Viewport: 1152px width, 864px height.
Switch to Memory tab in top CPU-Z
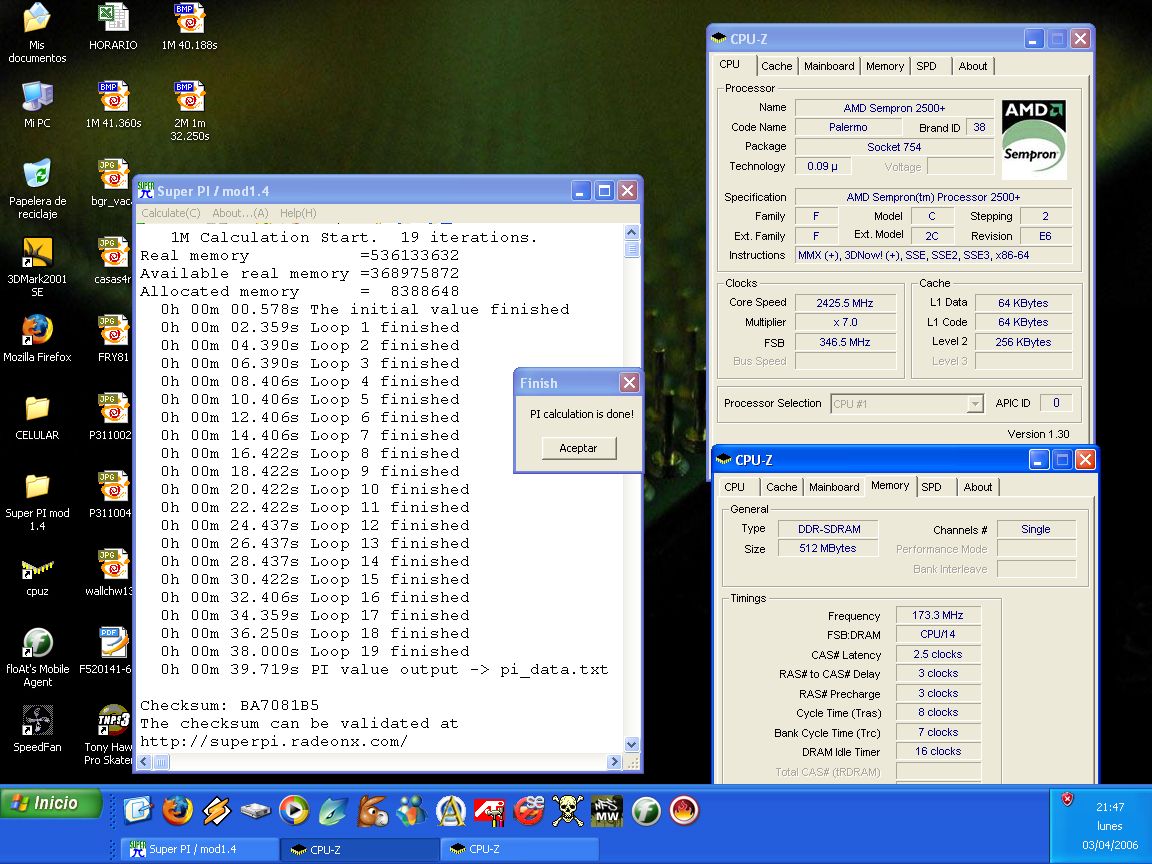click(x=885, y=66)
